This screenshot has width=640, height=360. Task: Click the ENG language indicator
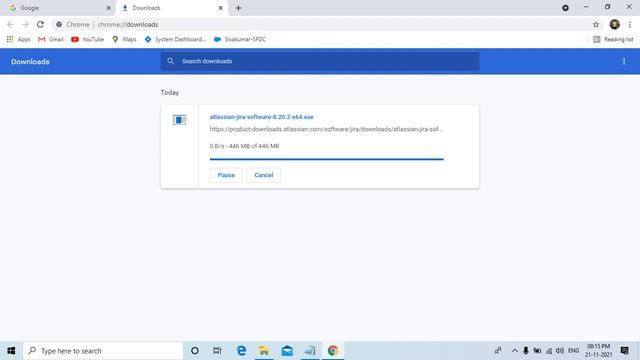tap(573, 351)
